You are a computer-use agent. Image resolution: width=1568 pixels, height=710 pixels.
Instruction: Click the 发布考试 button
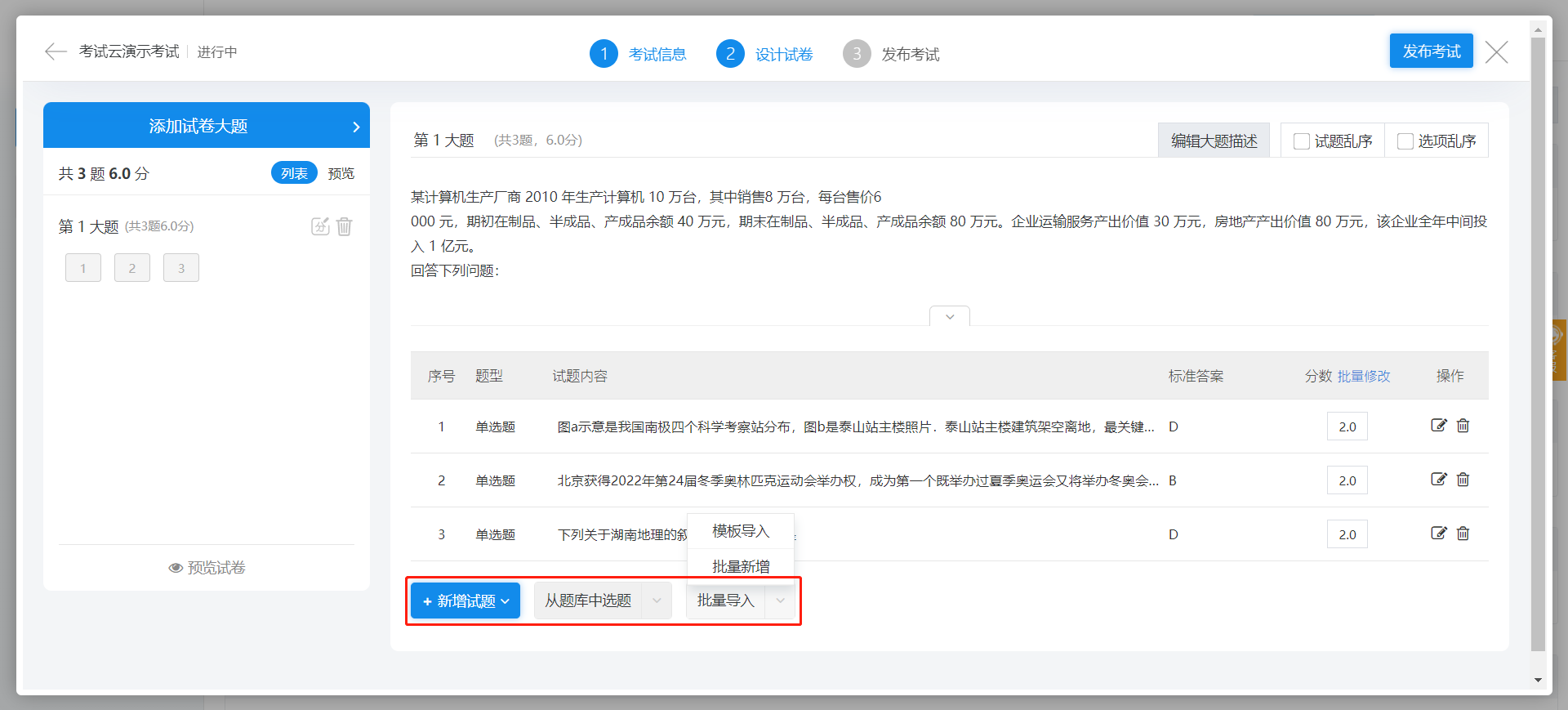[1431, 51]
